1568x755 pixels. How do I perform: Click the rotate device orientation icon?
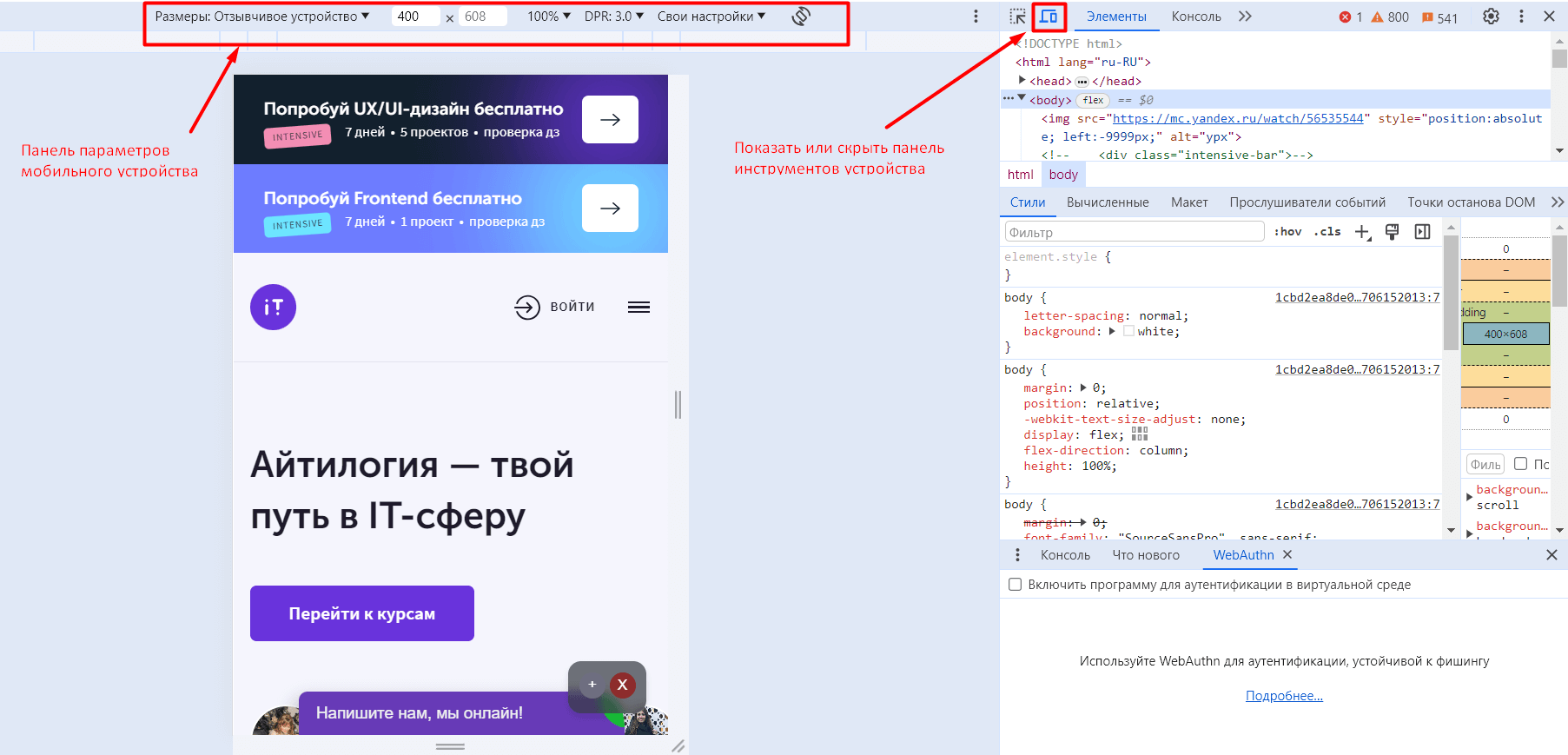click(x=801, y=17)
